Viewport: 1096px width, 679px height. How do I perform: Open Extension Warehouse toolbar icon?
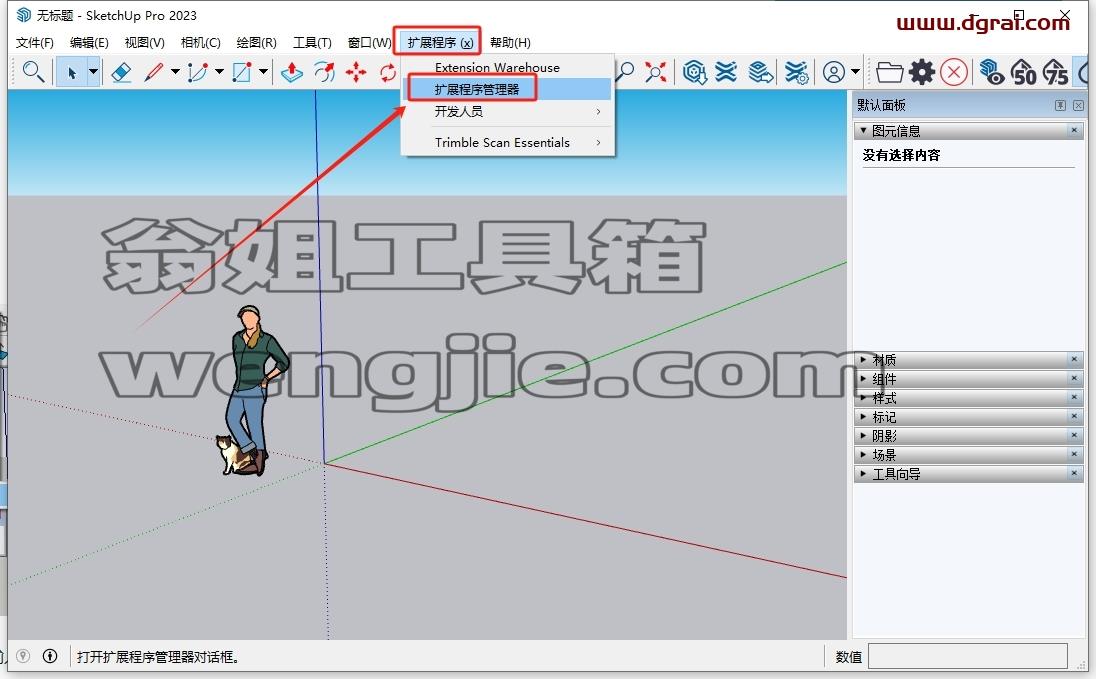tap(726, 72)
